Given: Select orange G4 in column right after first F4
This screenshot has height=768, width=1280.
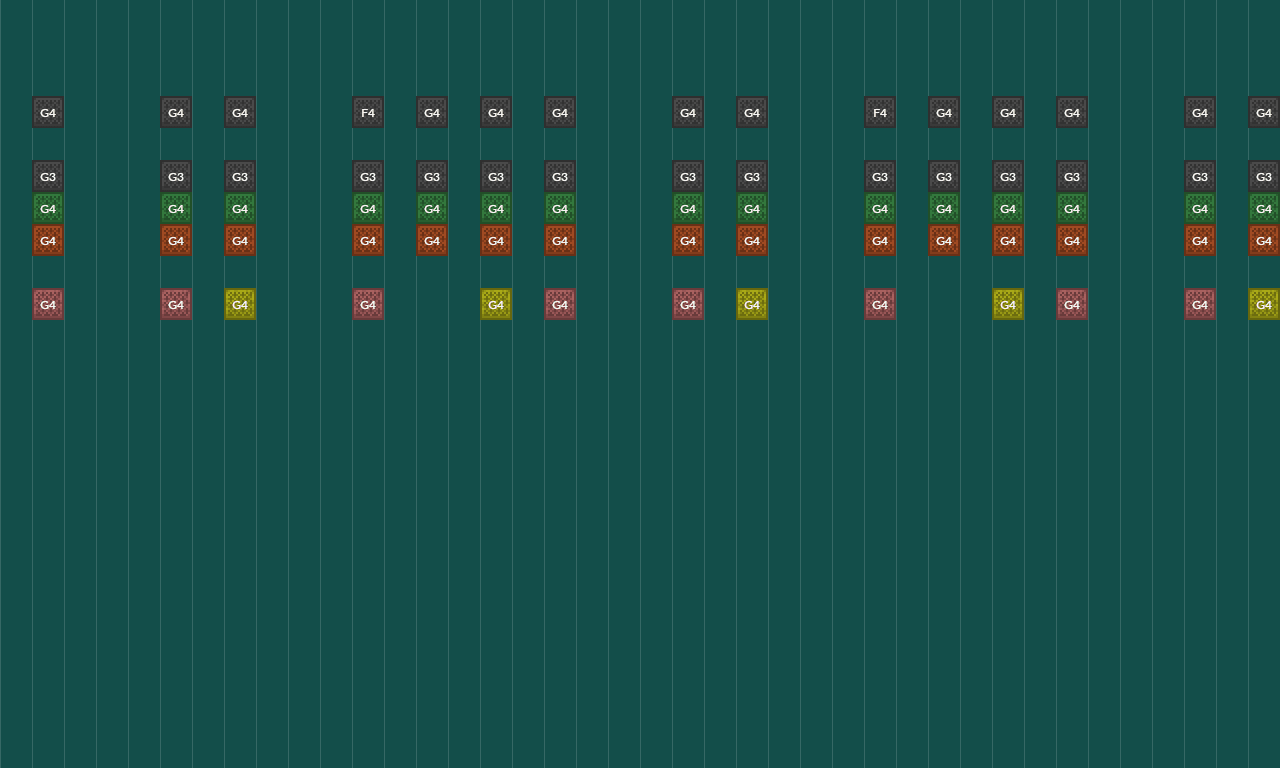Looking at the screenshot, I should pyautogui.click(x=432, y=240).
